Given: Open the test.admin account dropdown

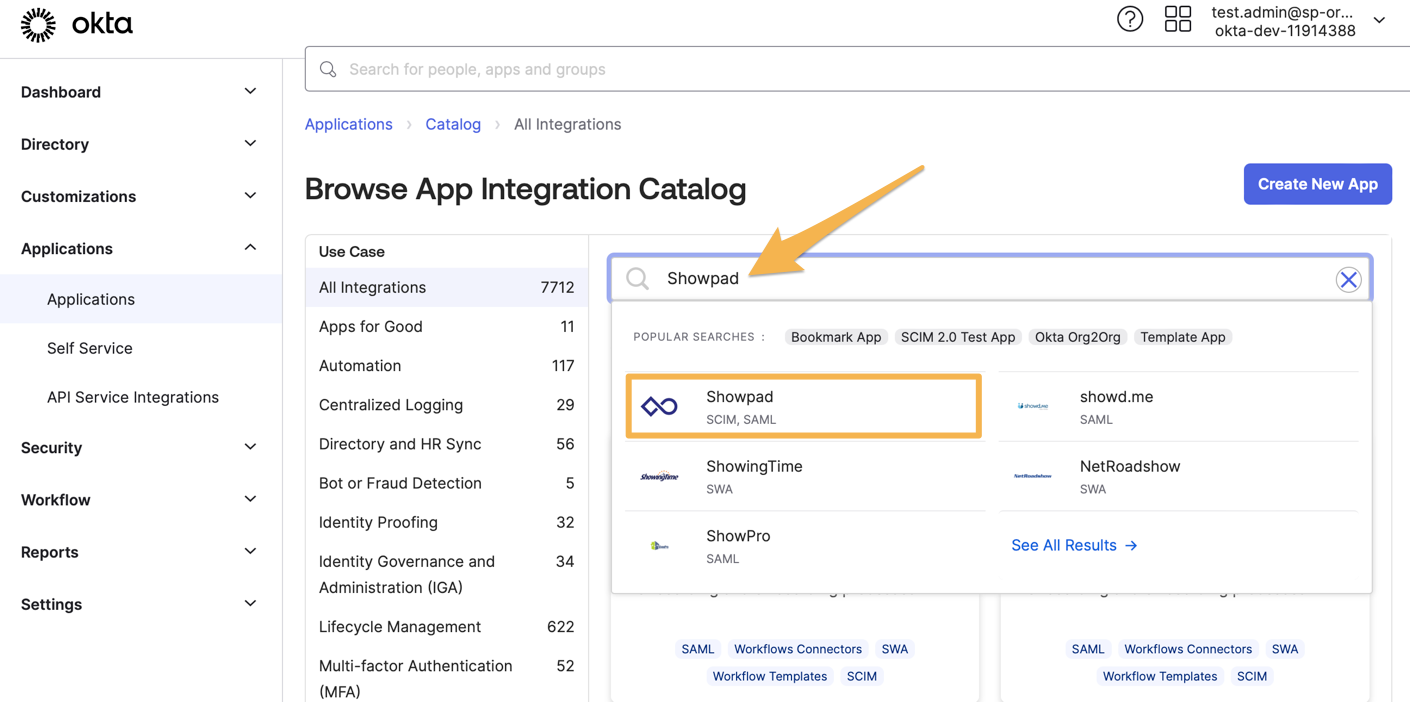Looking at the screenshot, I should point(1379,21).
